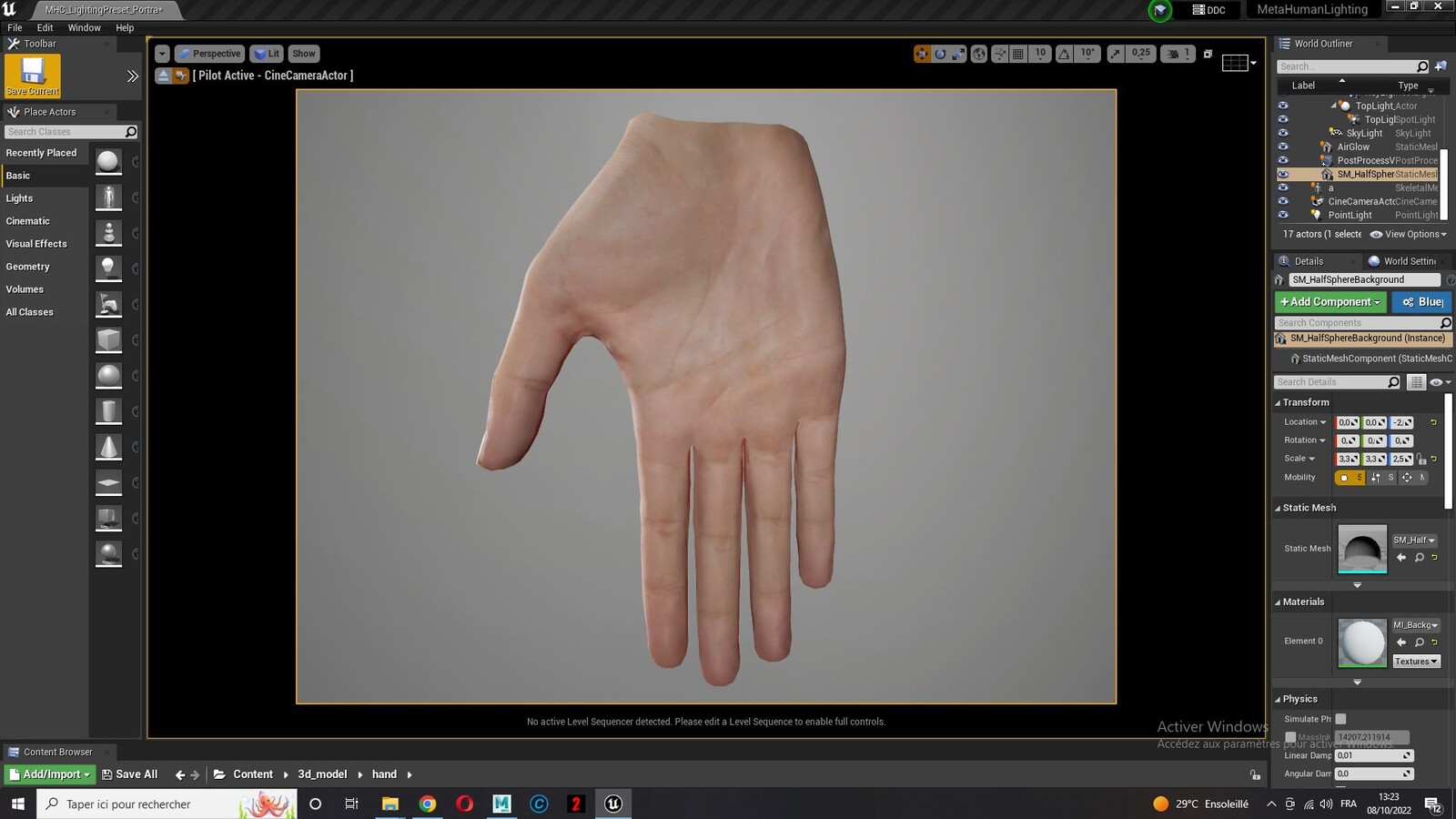Click the Lit view mode button

(267, 54)
